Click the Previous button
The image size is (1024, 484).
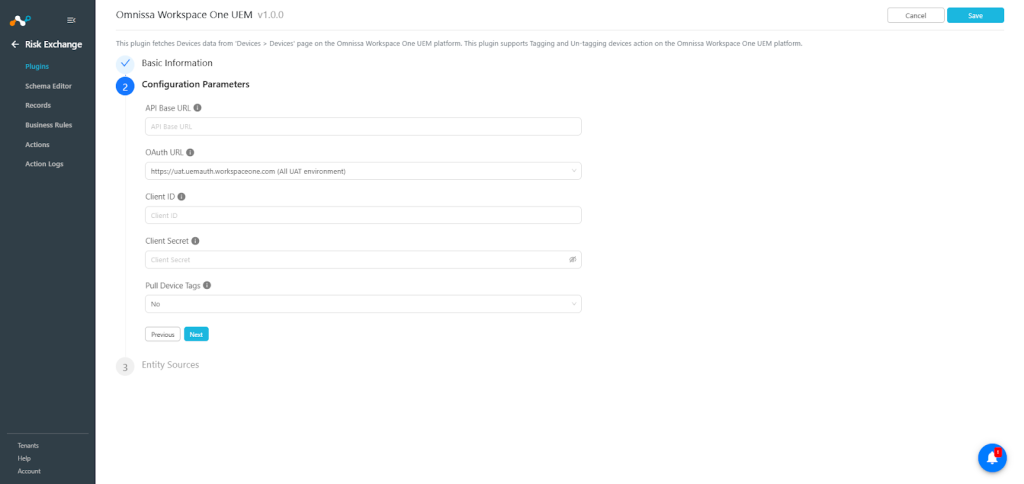[x=163, y=334]
